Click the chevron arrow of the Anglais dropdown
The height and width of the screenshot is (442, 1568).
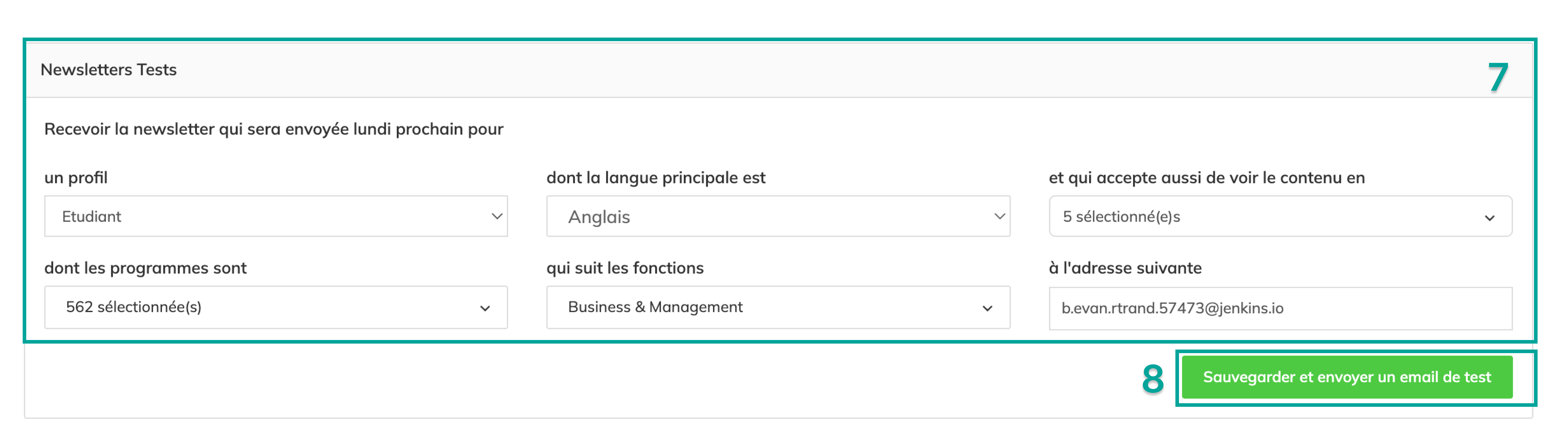pyautogui.click(x=999, y=217)
